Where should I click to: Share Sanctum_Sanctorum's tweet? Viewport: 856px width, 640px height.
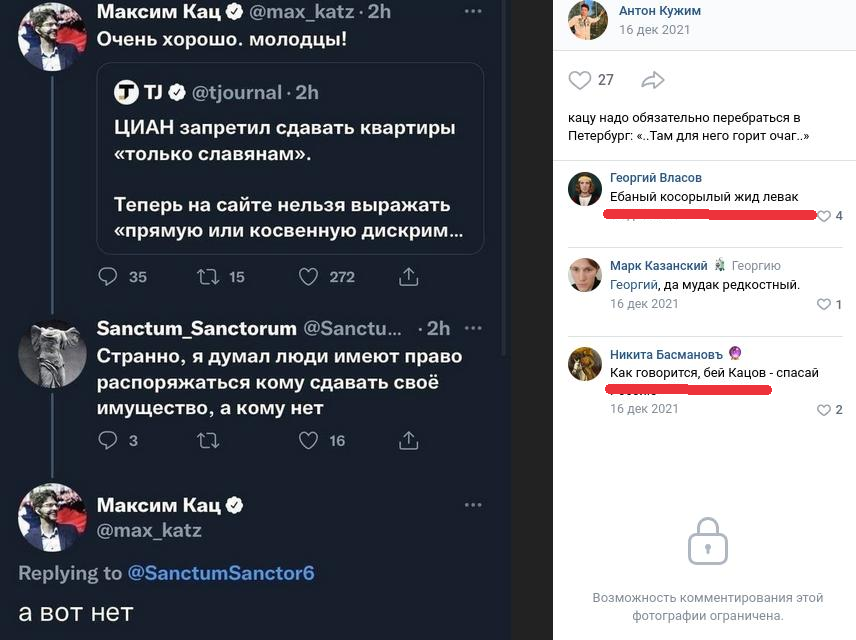tap(408, 440)
